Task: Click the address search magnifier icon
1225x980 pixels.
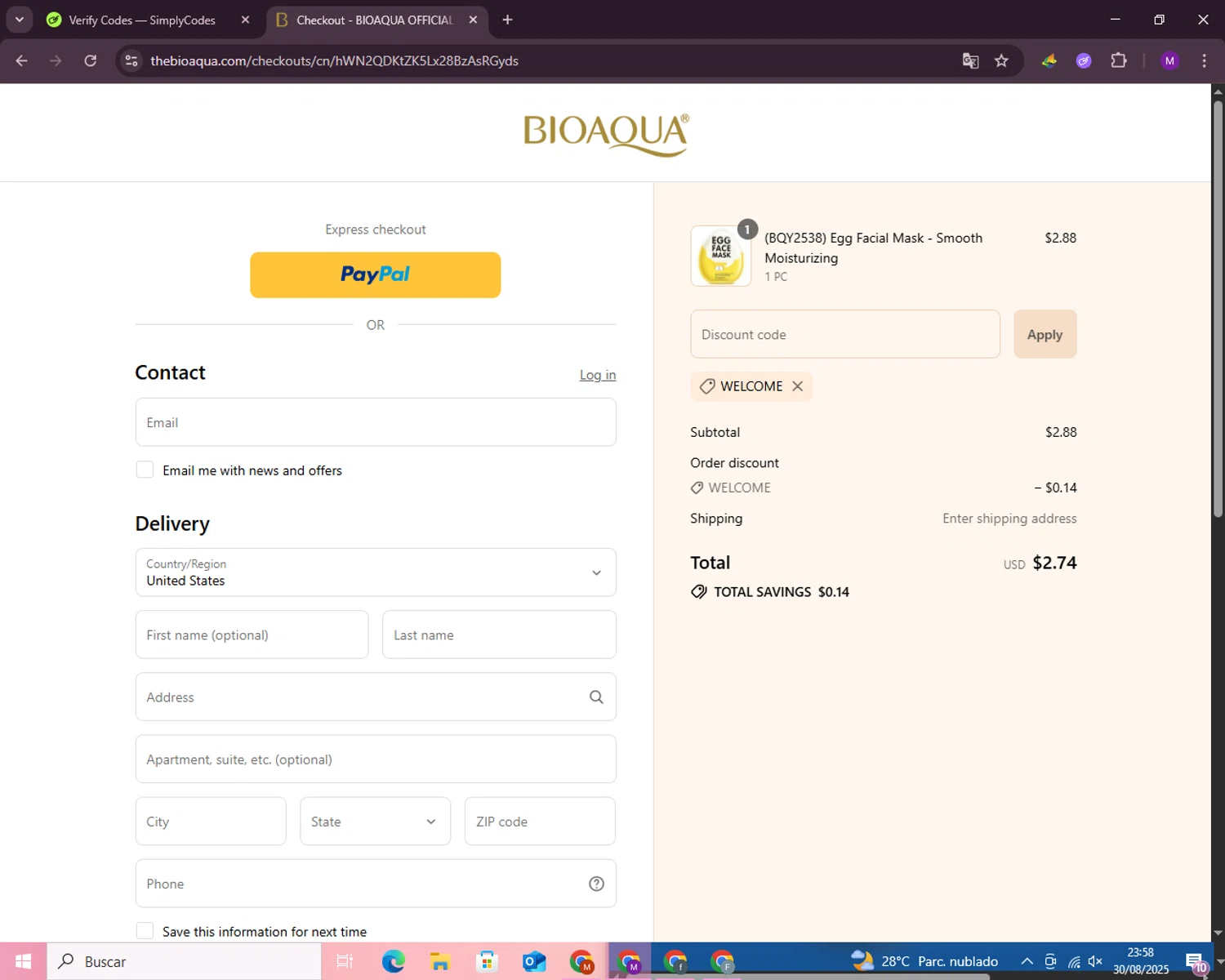Action: [596, 697]
